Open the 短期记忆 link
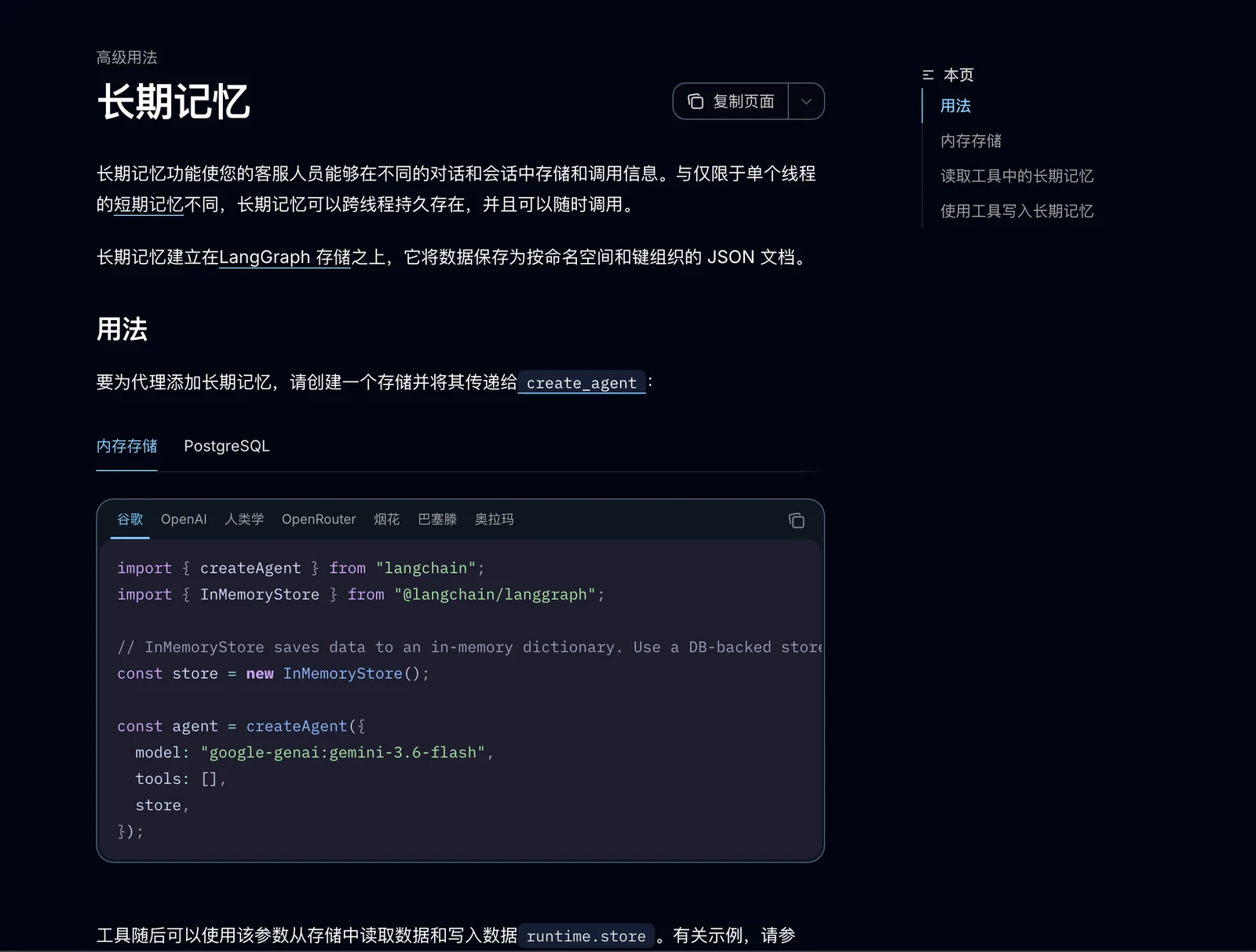The image size is (1256, 952). [148, 205]
